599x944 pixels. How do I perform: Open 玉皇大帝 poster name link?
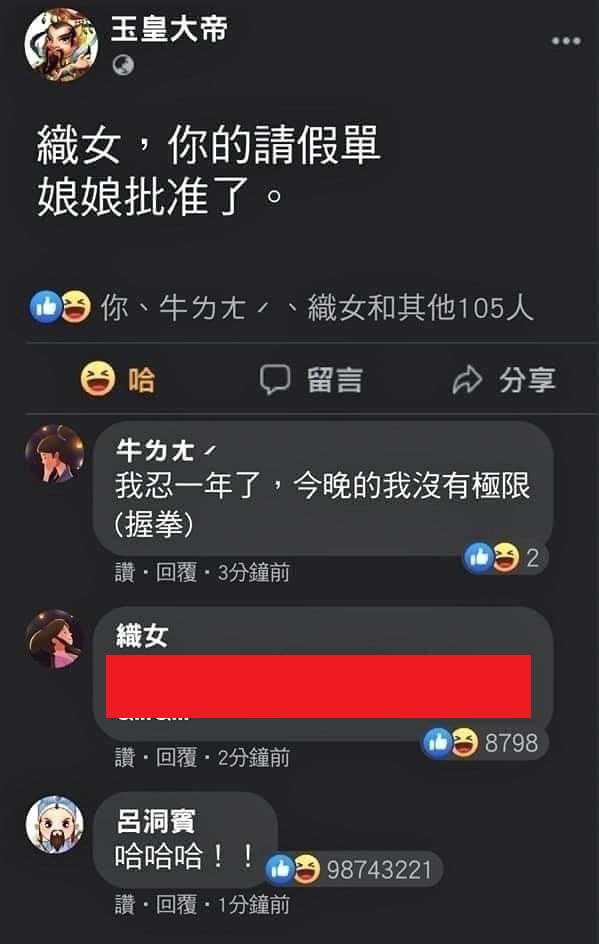(x=169, y=28)
